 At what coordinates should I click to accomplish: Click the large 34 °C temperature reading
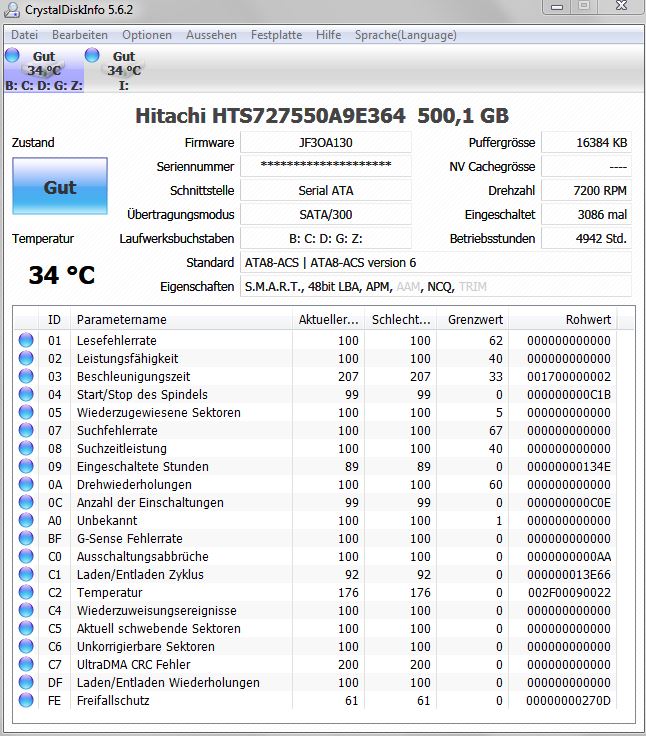coord(62,275)
